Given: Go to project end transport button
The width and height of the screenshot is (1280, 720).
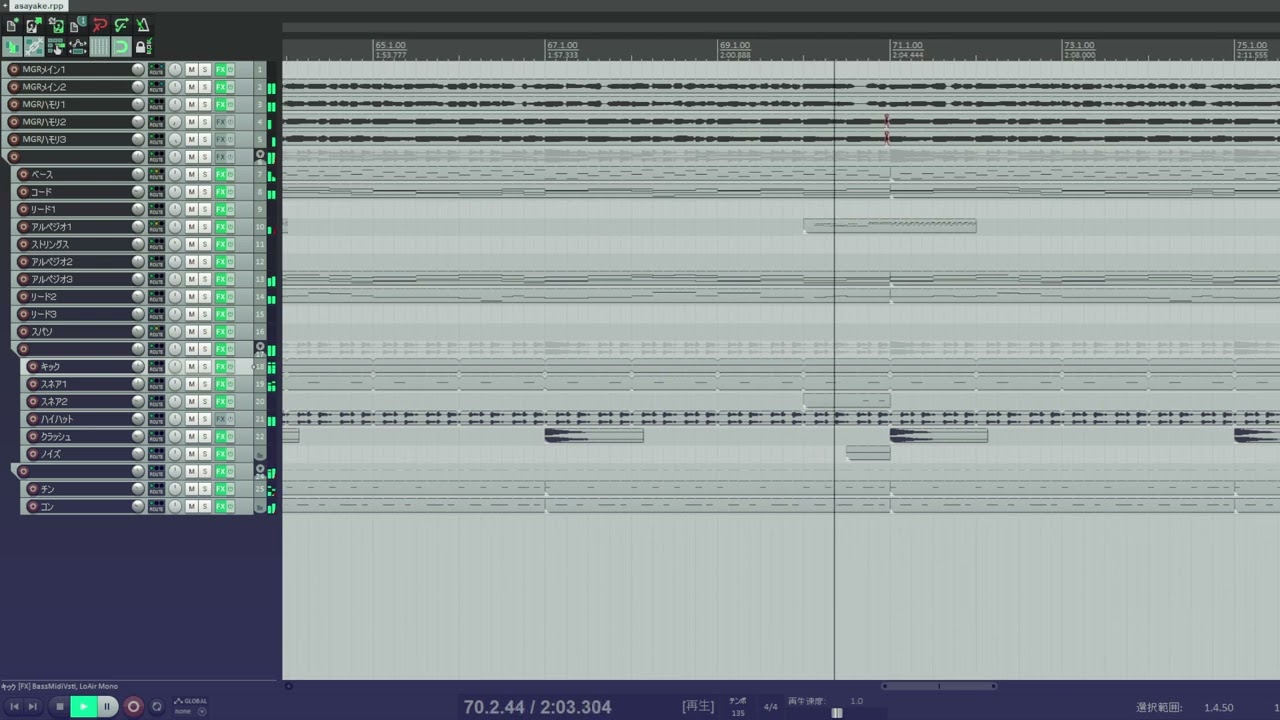Looking at the screenshot, I should 32,707.
